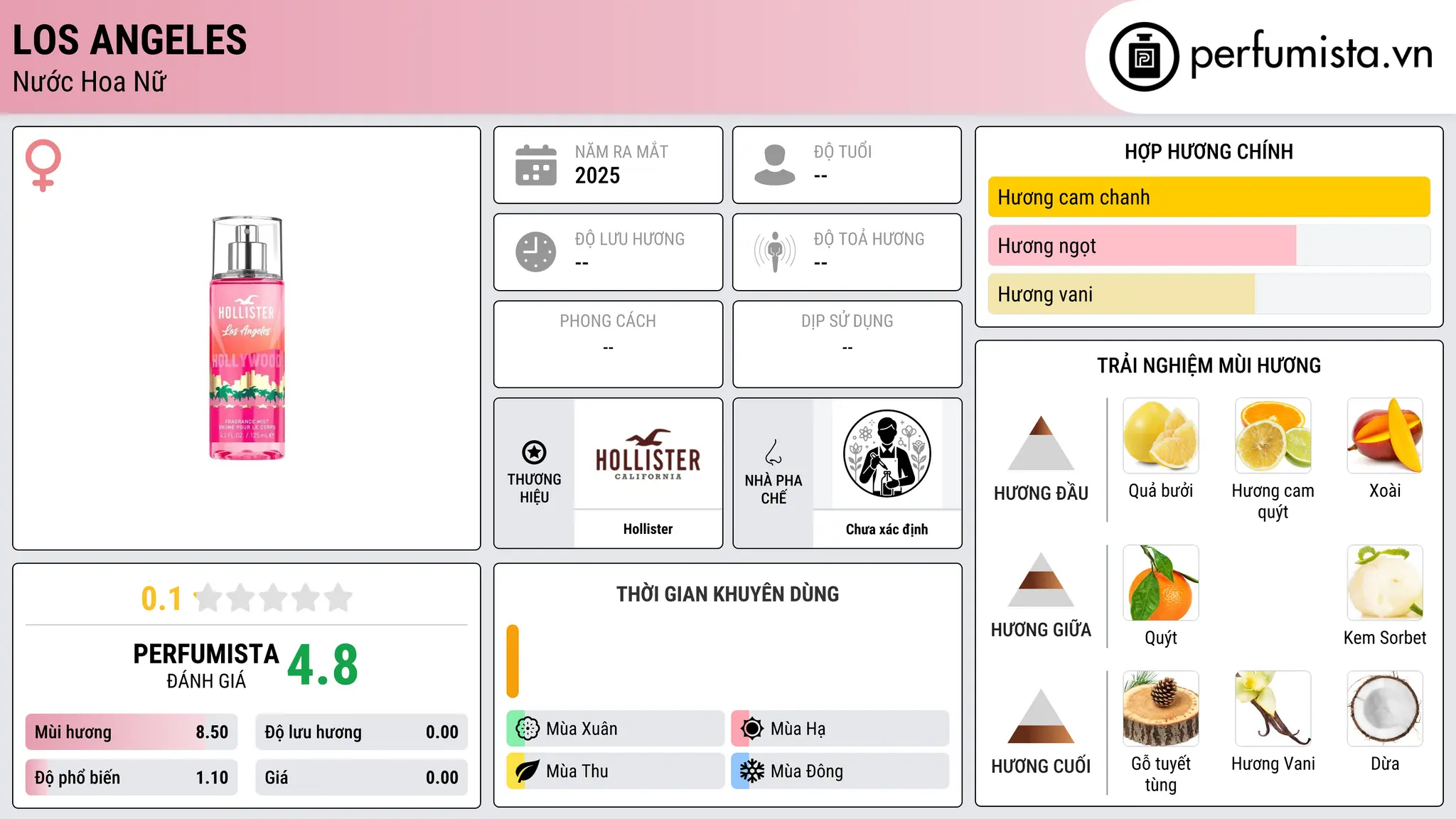Click the Hương cuối pyramid icon

(x=1041, y=716)
